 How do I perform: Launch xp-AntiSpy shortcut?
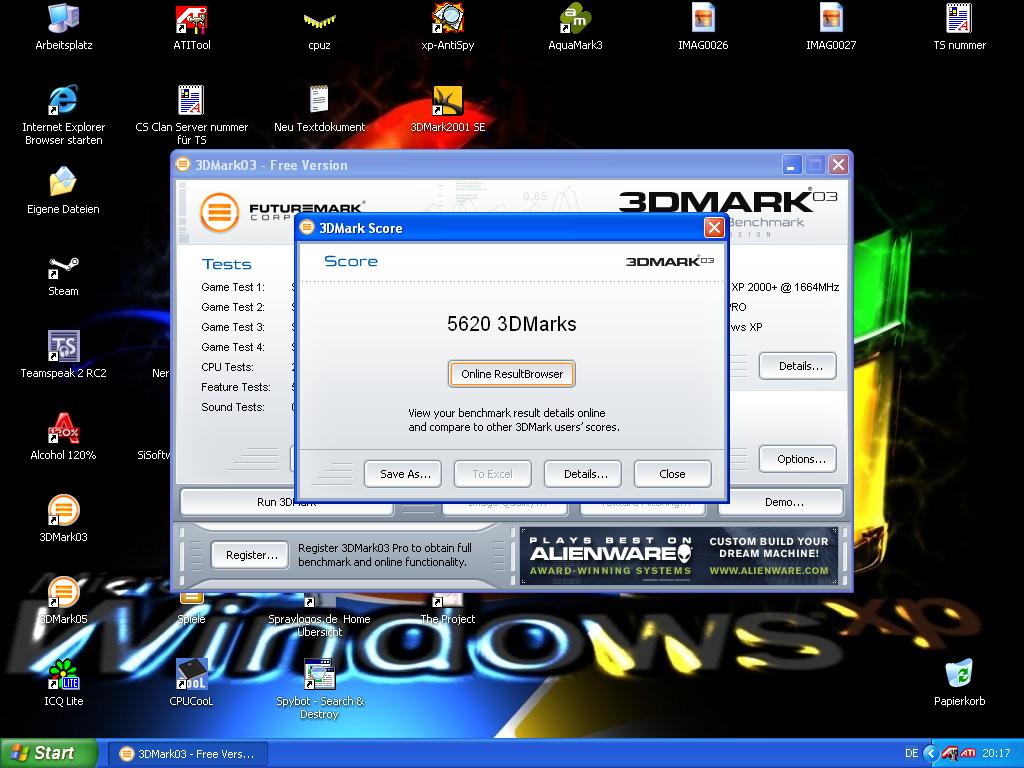(x=447, y=27)
